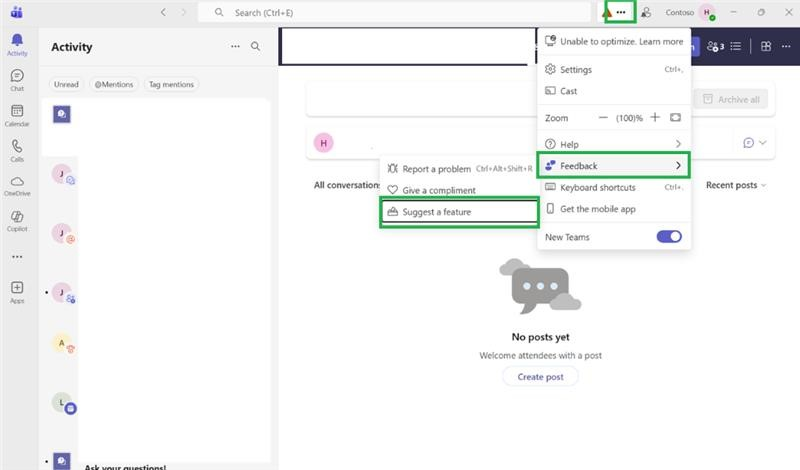This screenshot has width=800, height=470.
Task: Toggle the New Teams switch off
Action: point(669,237)
